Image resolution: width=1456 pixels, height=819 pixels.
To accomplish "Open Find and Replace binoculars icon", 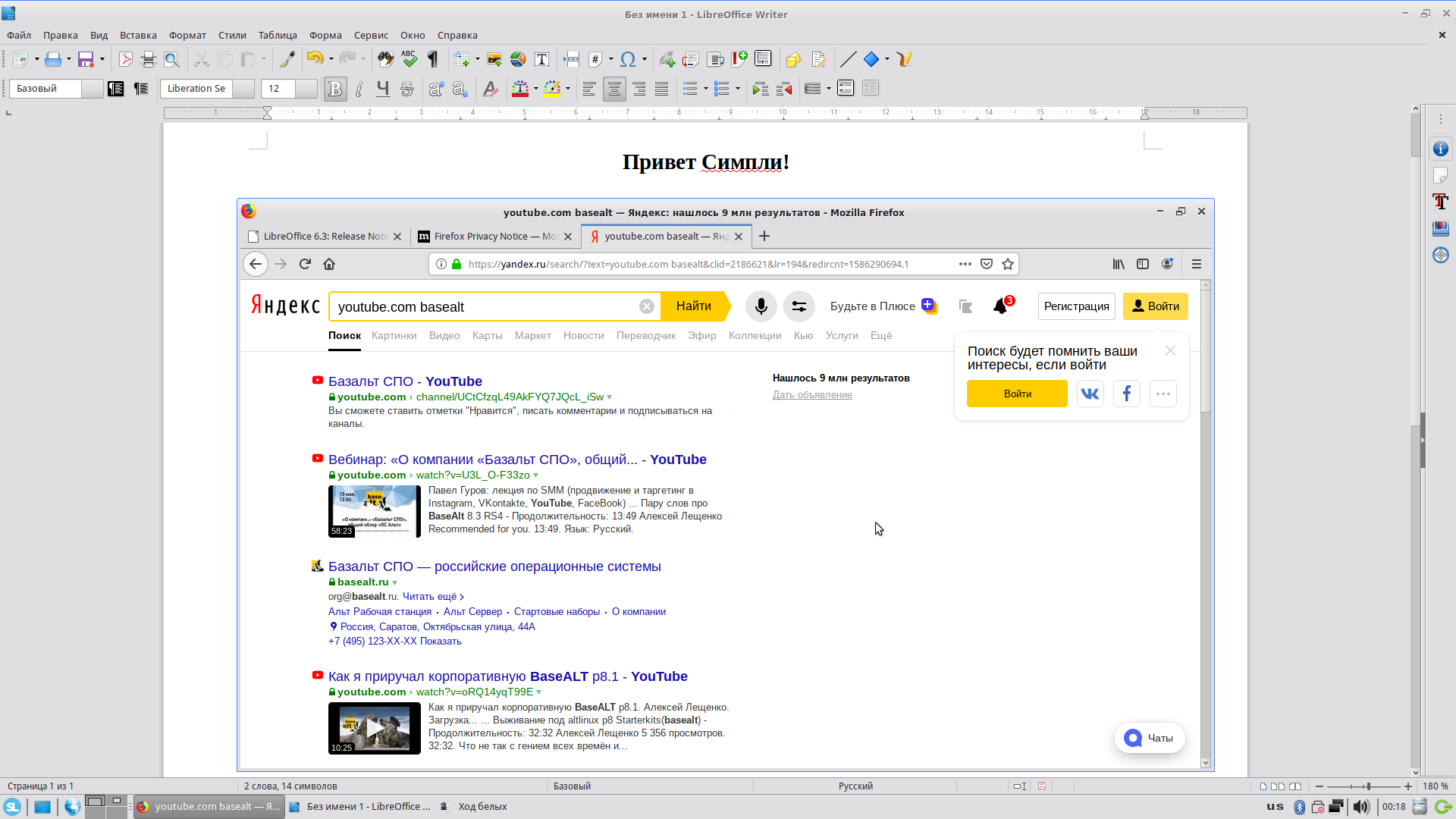I will (385, 59).
